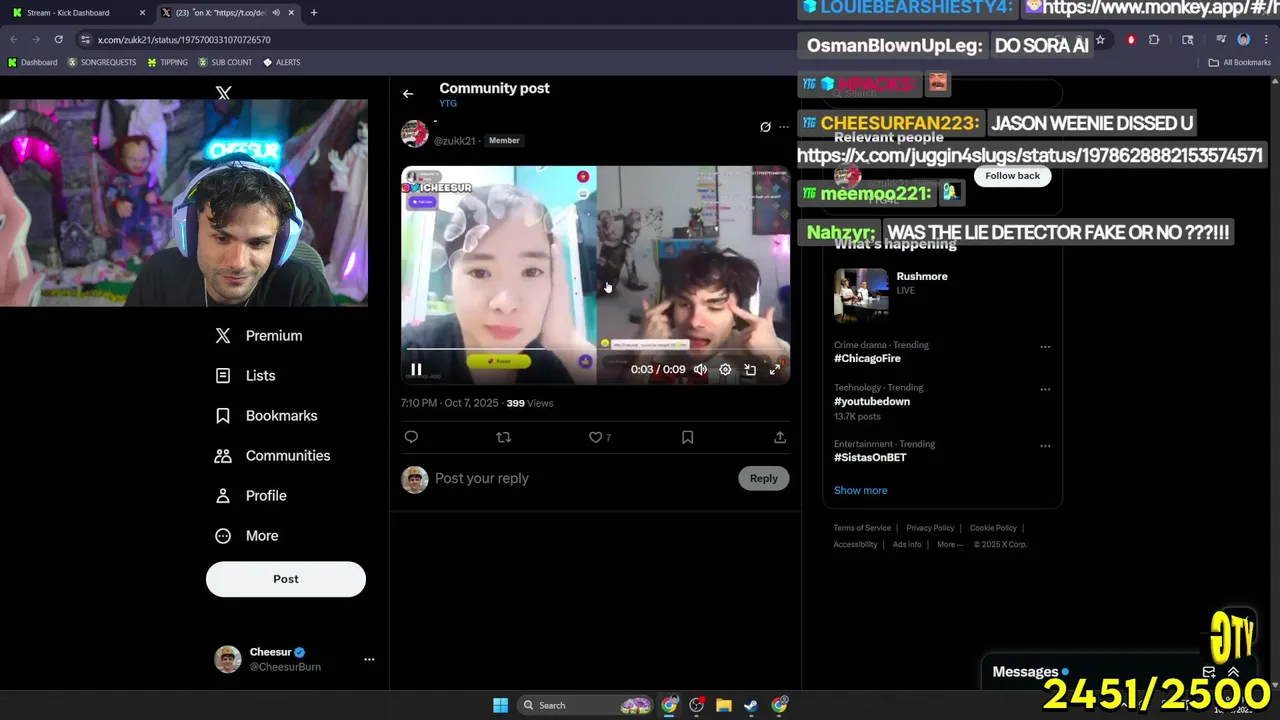The image size is (1280, 720).
Task: Open the Privacy Policy link
Action: pos(930,528)
